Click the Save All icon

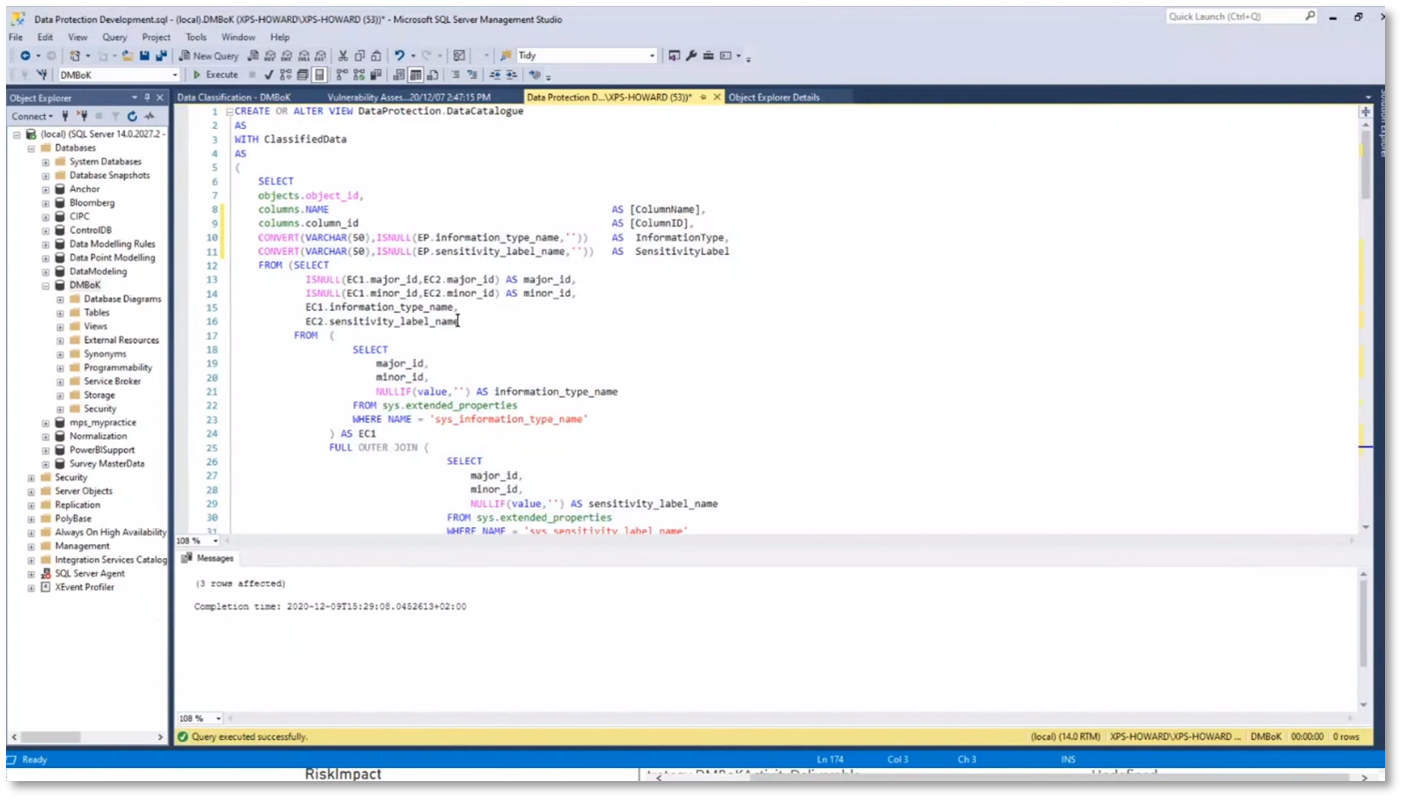point(161,56)
